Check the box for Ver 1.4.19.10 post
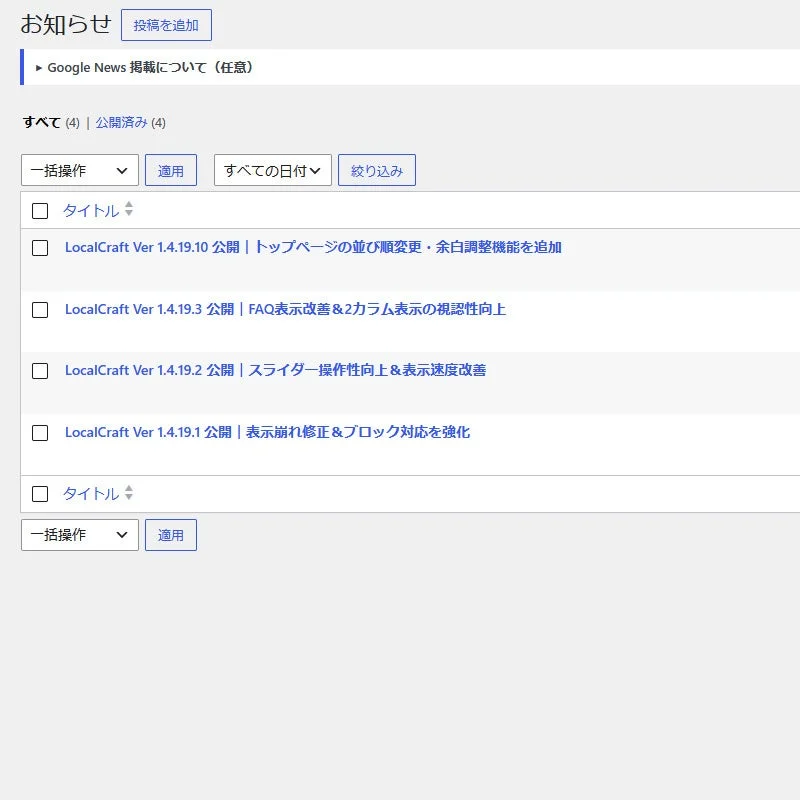The width and height of the screenshot is (800, 800). tap(40, 248)
